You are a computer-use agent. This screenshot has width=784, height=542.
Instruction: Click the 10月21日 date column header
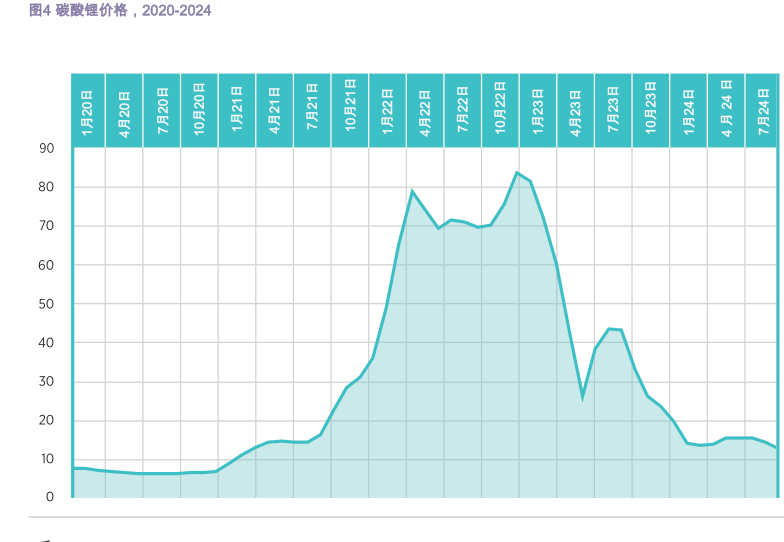[x=350, y=110]
